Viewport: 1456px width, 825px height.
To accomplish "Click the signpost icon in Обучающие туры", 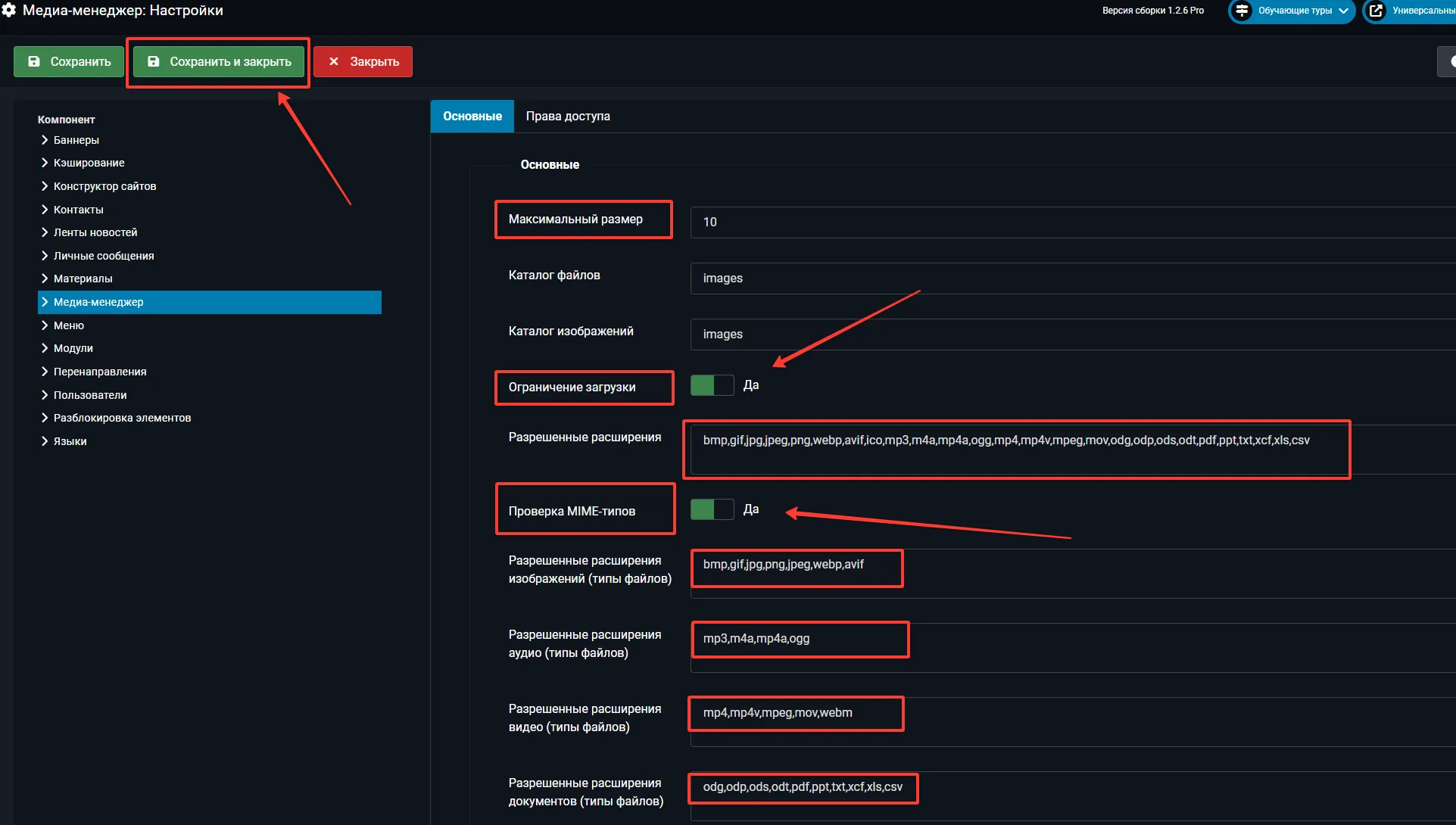I will point(1242,11).
